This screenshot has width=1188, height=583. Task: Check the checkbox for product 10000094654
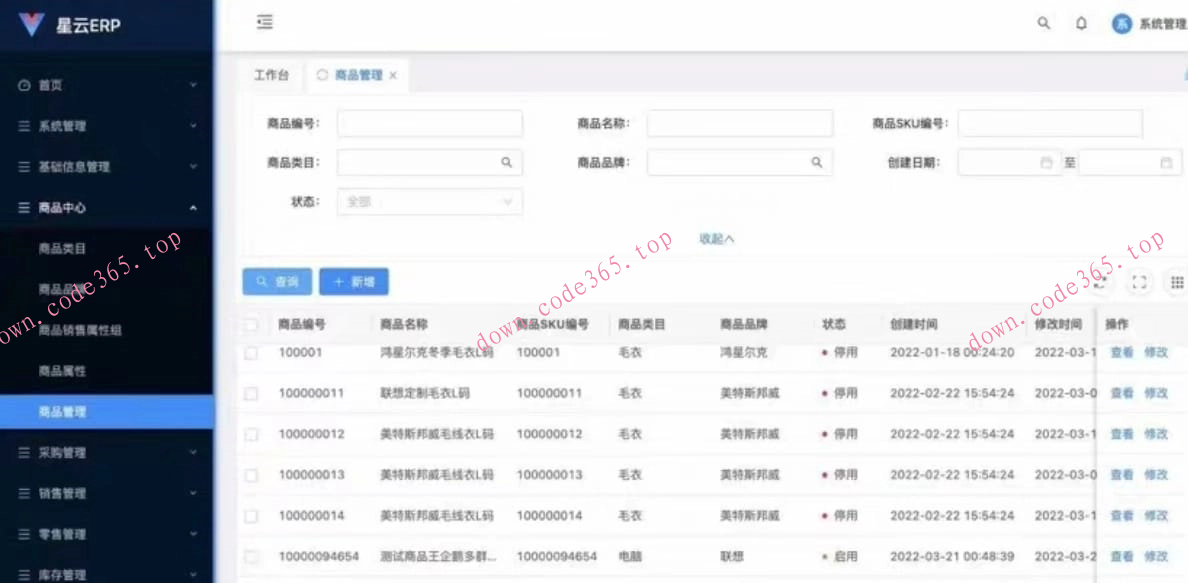249,557
